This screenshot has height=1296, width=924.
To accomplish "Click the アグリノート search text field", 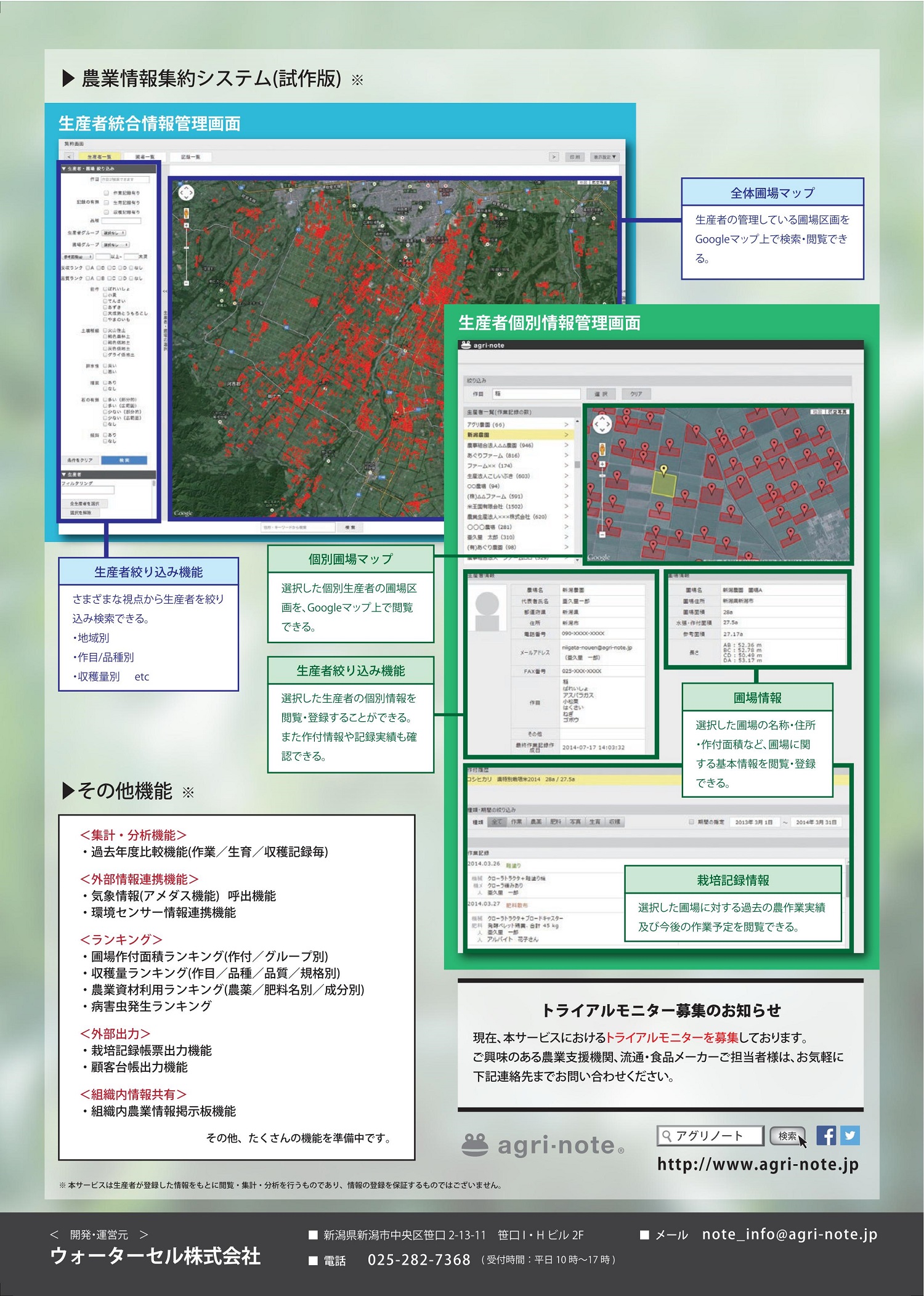I will click(x=711, y=1136).
